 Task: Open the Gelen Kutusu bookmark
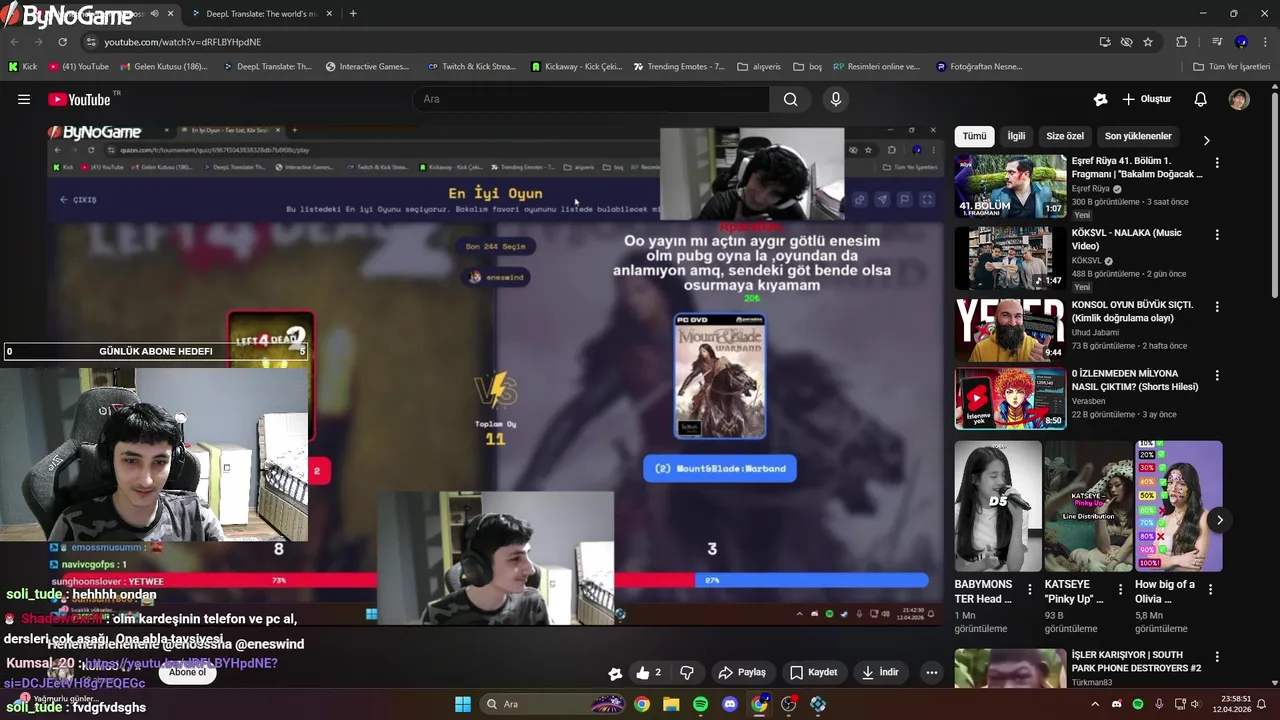(x=164, y=67)
